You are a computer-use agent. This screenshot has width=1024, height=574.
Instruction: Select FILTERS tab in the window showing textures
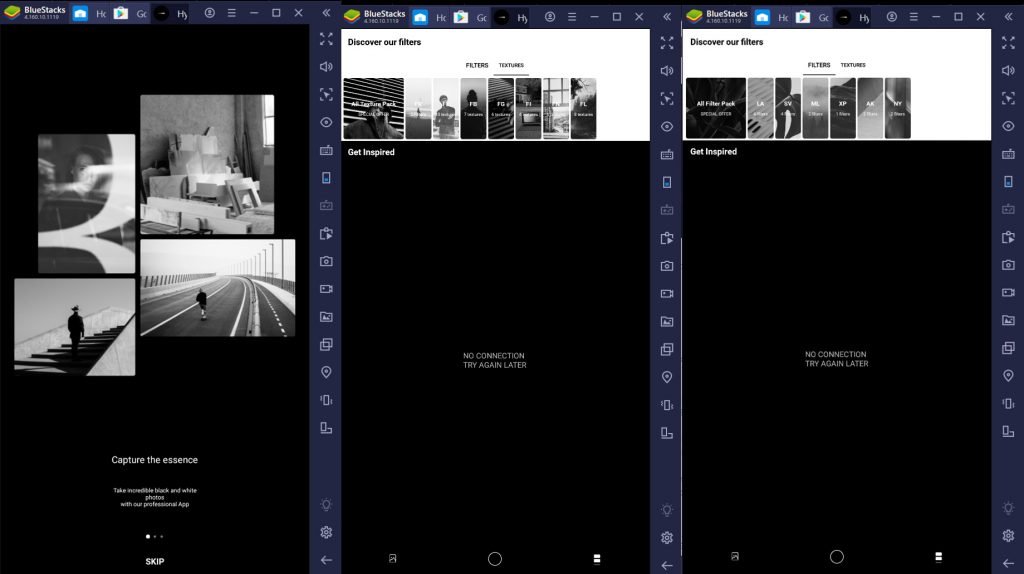coord(477,65)
